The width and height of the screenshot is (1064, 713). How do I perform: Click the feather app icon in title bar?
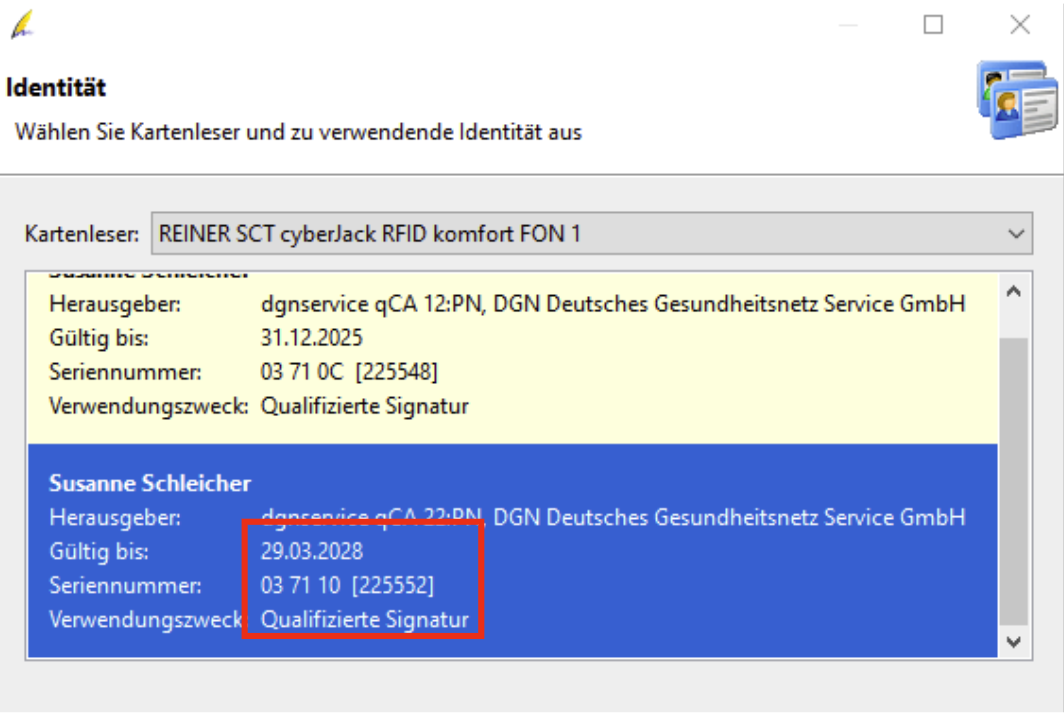click(21, 23)
